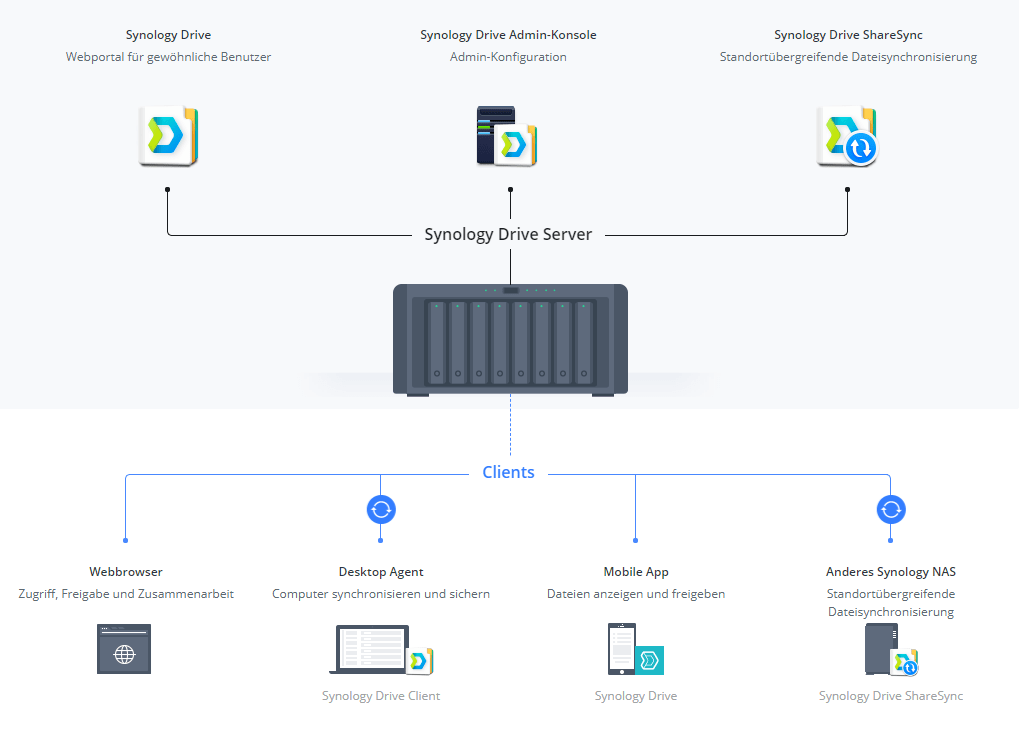Click the Synology Drive ShareSync icon at top

(847, 136)
